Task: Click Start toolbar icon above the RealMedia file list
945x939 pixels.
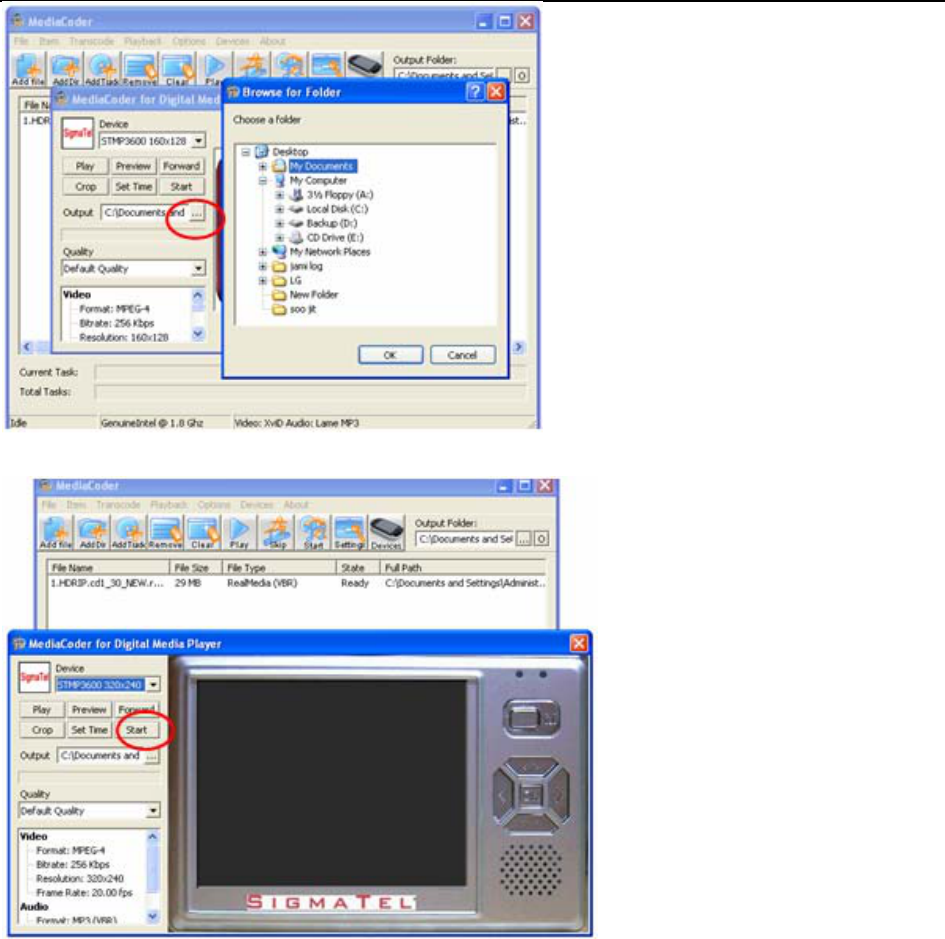Action: (x=313, y=533)
